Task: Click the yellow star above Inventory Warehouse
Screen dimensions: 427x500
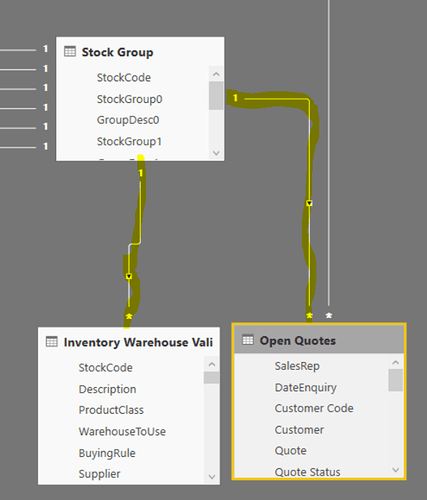Action: point(129,316)
